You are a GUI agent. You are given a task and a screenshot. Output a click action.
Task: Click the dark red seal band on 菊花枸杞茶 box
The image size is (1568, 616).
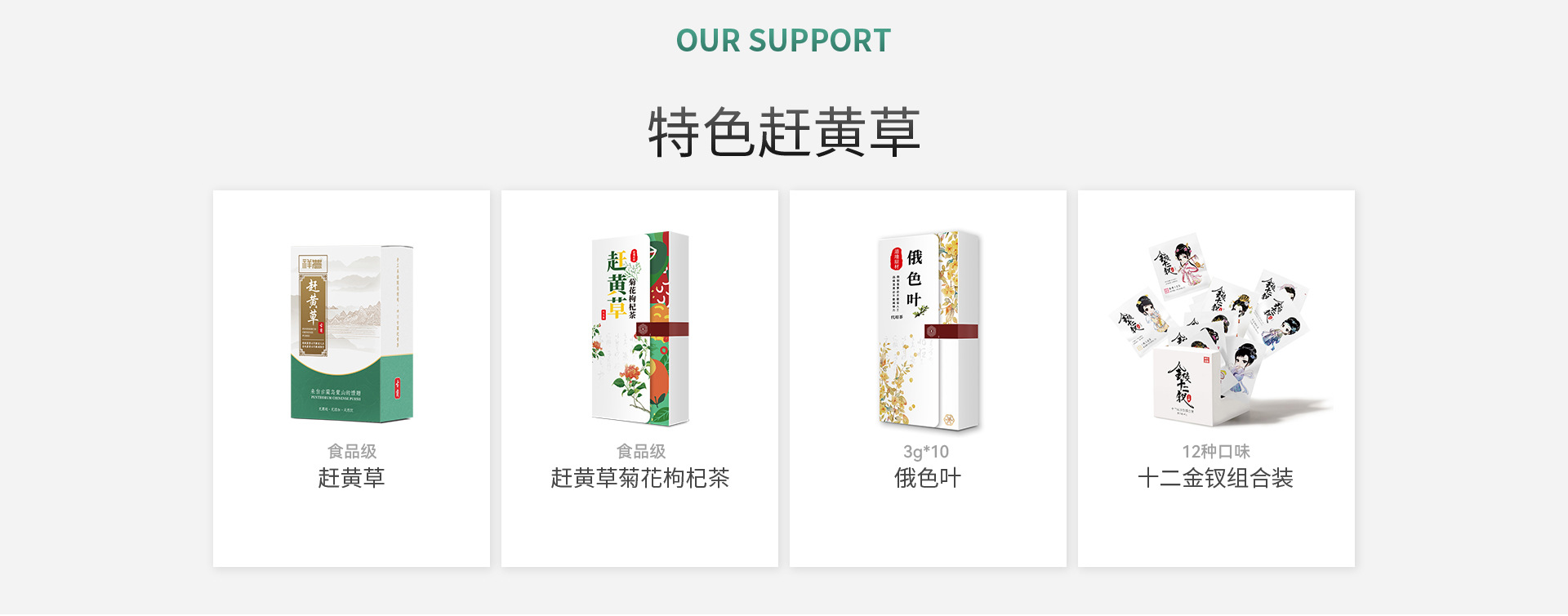click(x=661, y=329)
